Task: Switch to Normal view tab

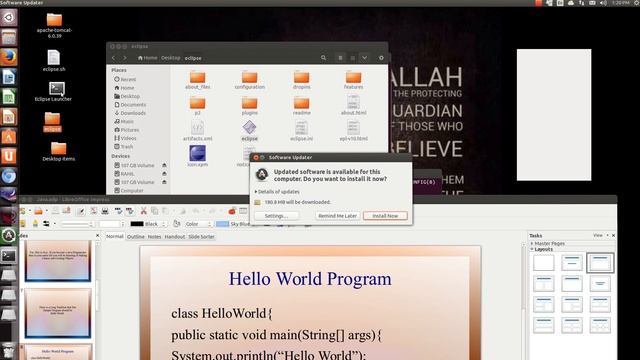Action: point(115,236)
